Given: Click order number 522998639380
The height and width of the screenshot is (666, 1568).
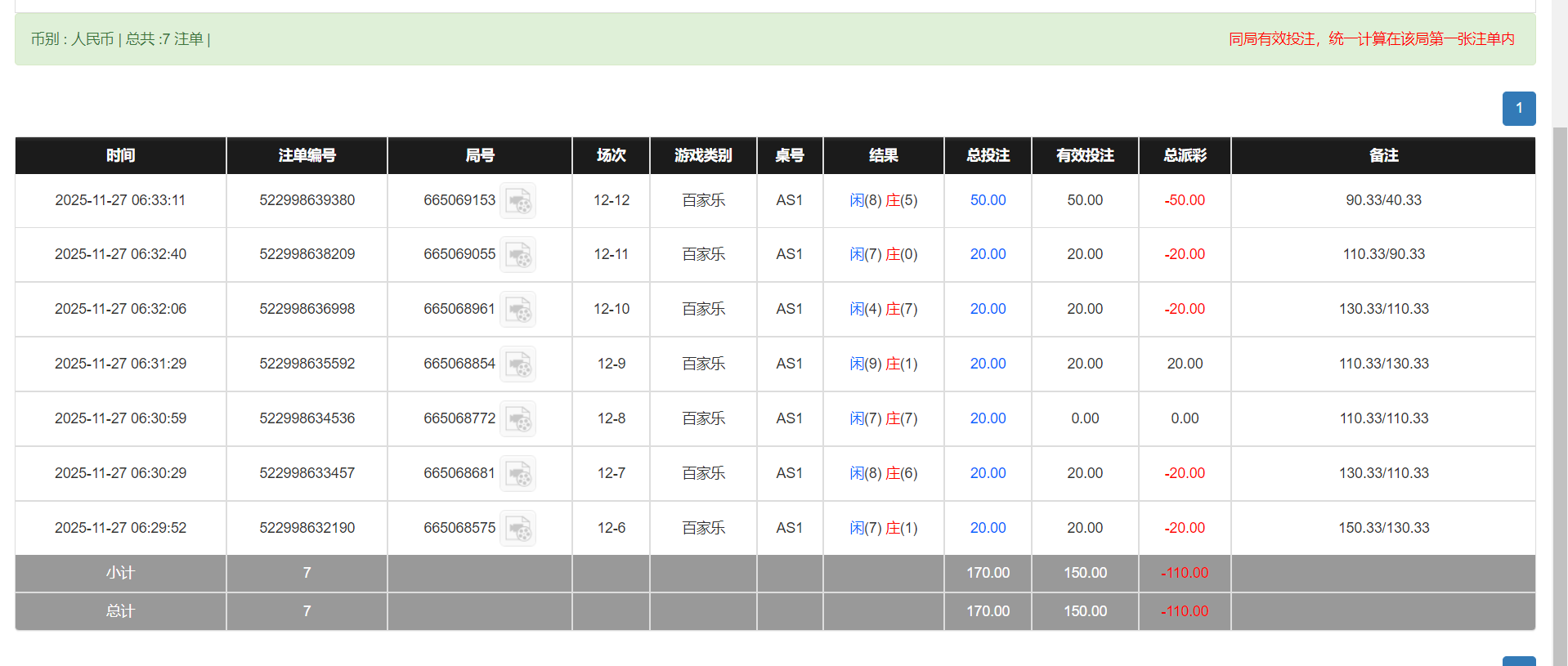Looking at the screenshot, I should tap(307, 200).
